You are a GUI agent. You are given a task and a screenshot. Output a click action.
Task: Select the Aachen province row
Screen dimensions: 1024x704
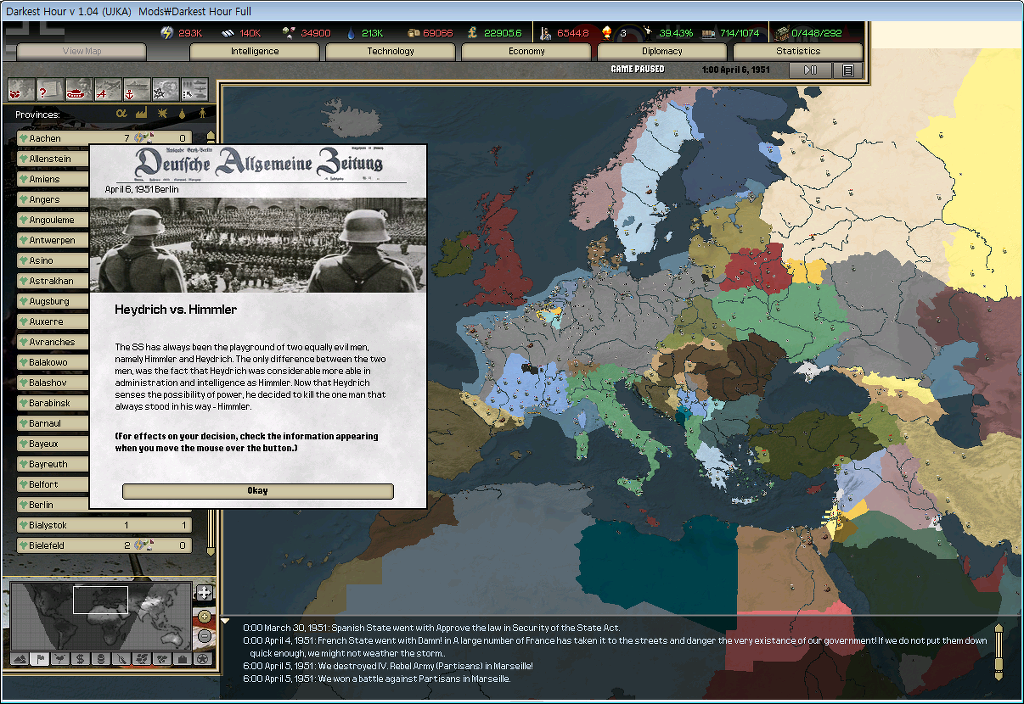point(104,138)
